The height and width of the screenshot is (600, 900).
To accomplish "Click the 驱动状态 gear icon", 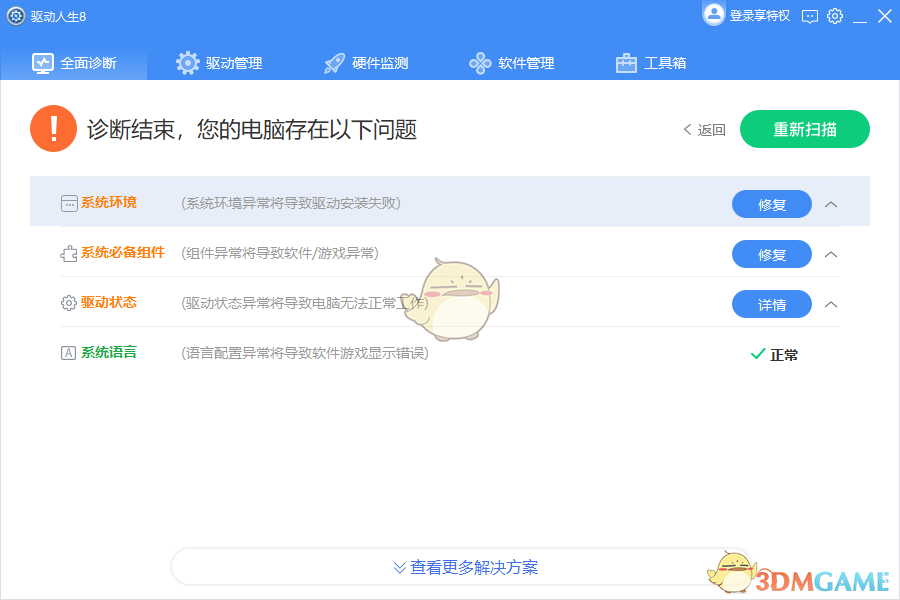I will coord(69,303).
